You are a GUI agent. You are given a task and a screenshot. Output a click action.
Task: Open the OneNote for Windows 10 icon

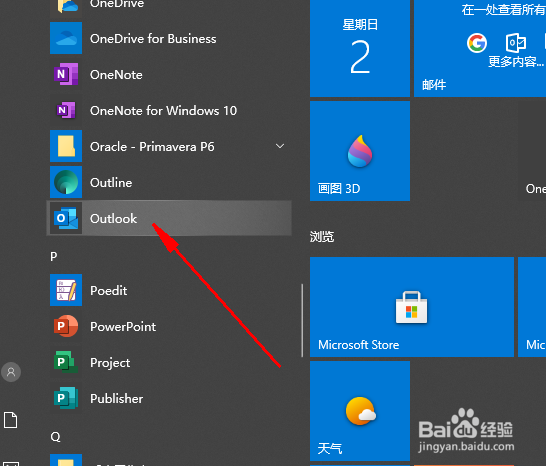(x=66, y=110)
